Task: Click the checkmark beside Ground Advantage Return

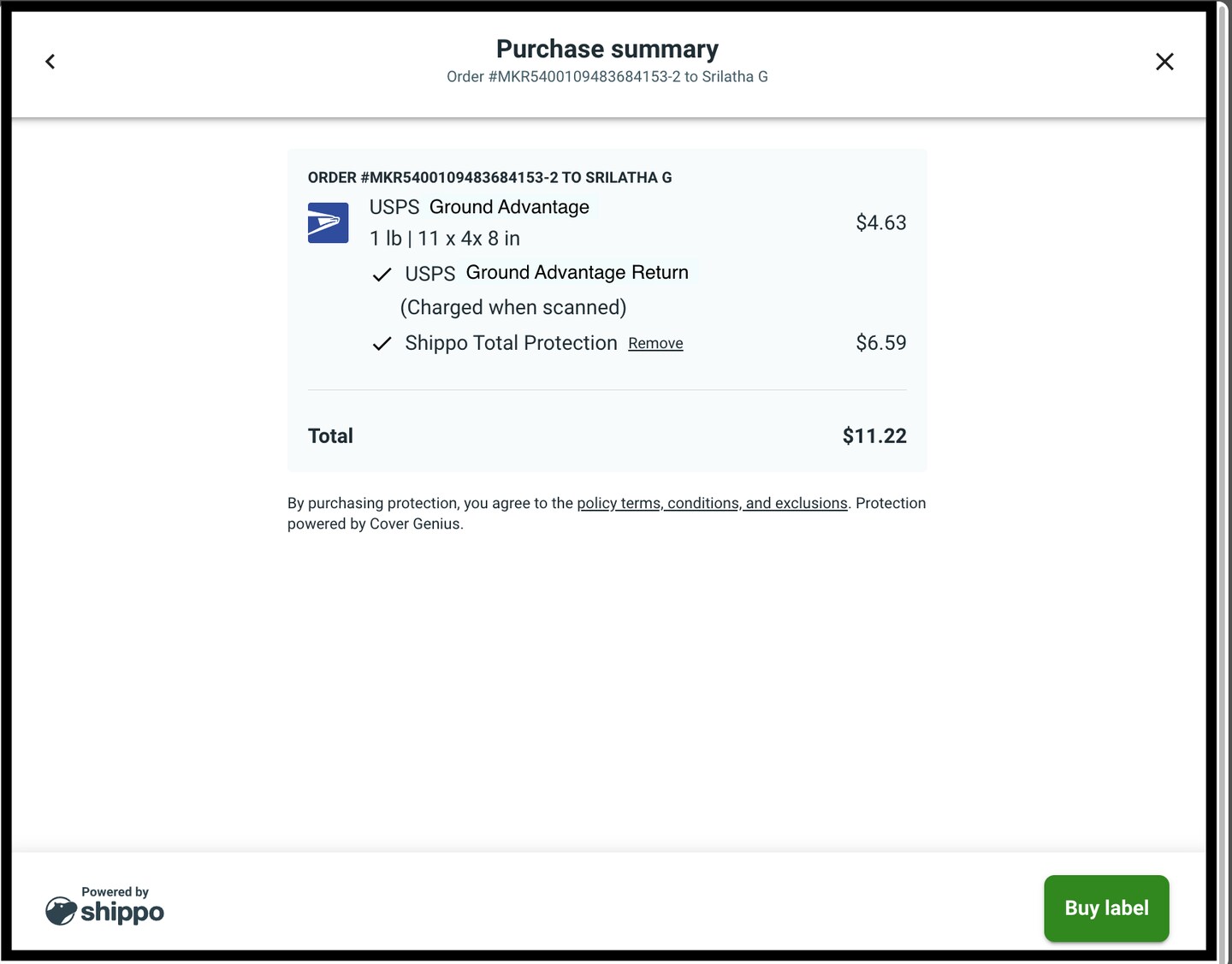Action: [x=382, y=274]
